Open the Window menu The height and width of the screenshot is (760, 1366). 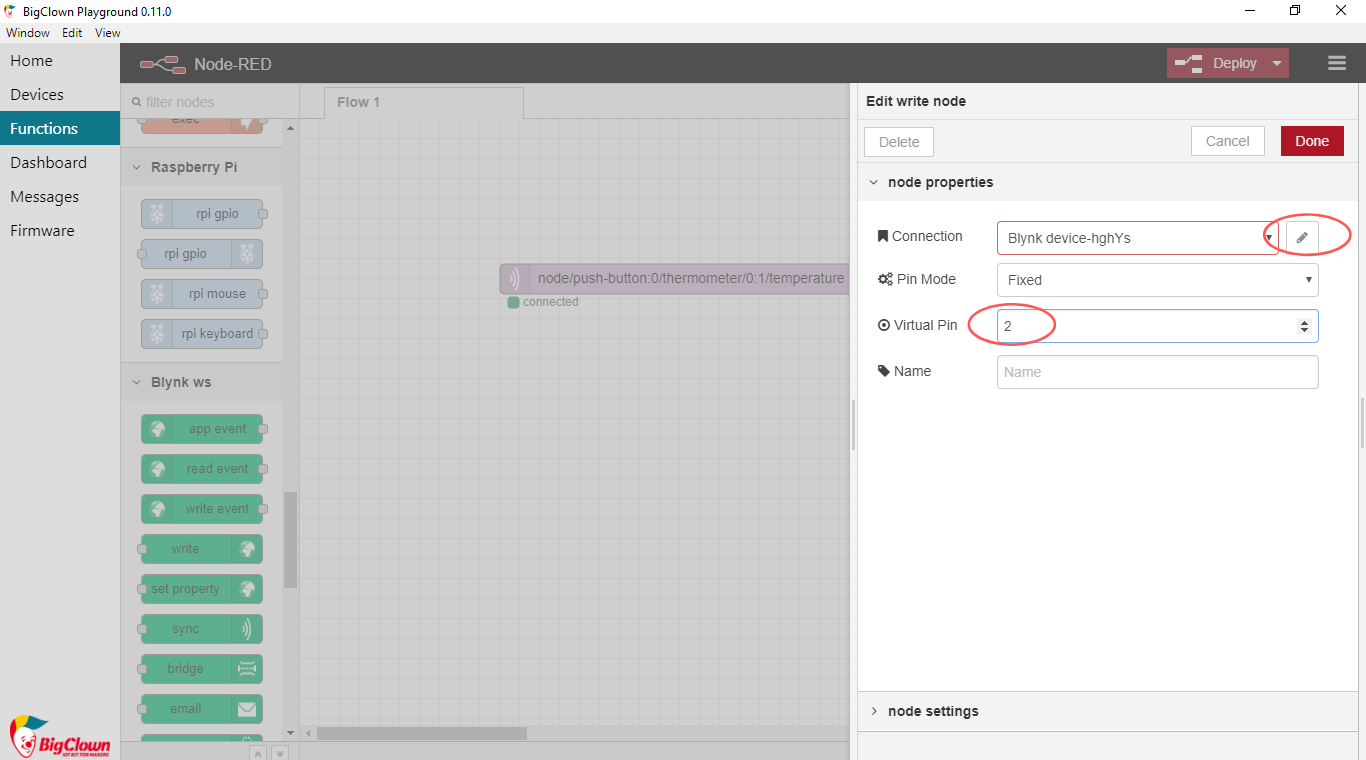[x=27, y=32]
